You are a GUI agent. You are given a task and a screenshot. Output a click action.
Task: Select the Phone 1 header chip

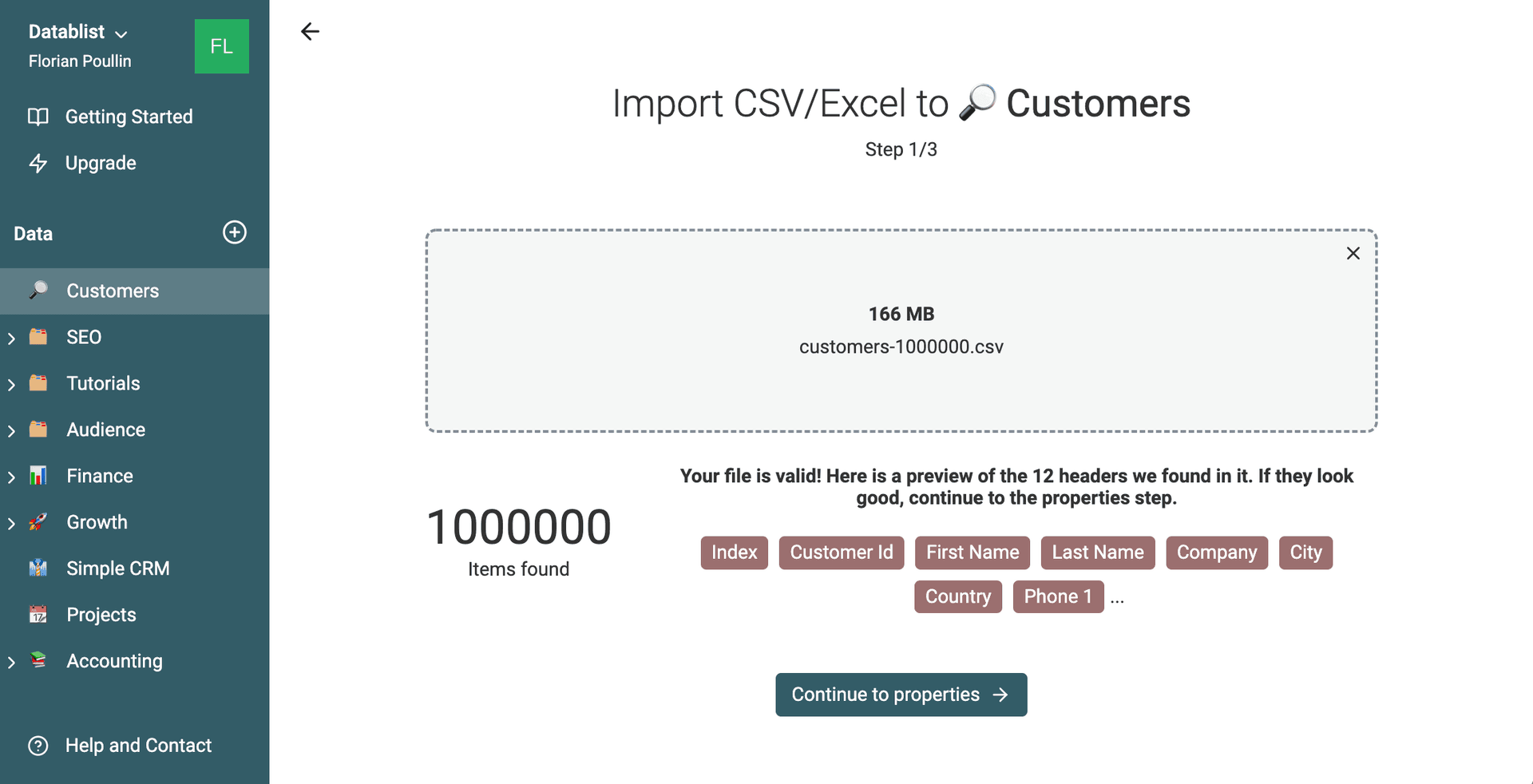(1058, 596)
